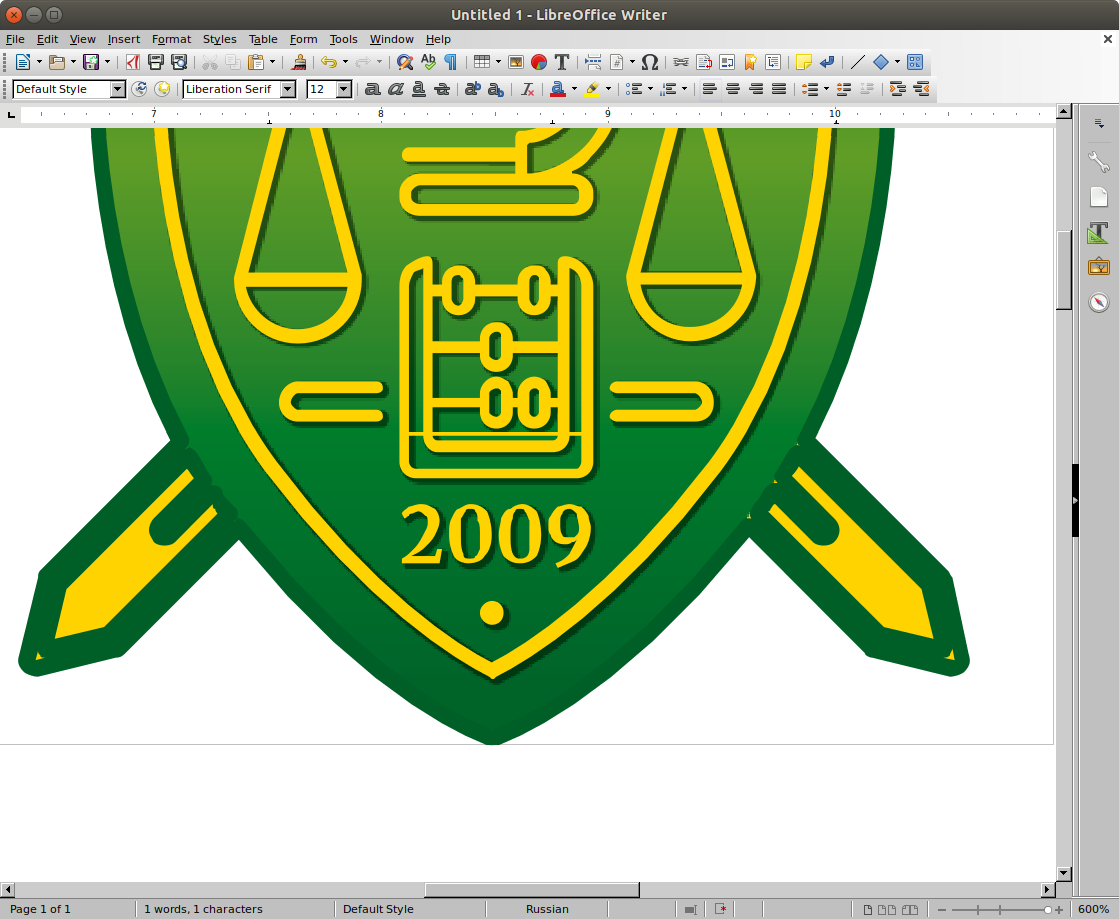The image size is (1119, 919).
Task: Expand the Insert Table dropdown arrow
Action: [498, 62]
